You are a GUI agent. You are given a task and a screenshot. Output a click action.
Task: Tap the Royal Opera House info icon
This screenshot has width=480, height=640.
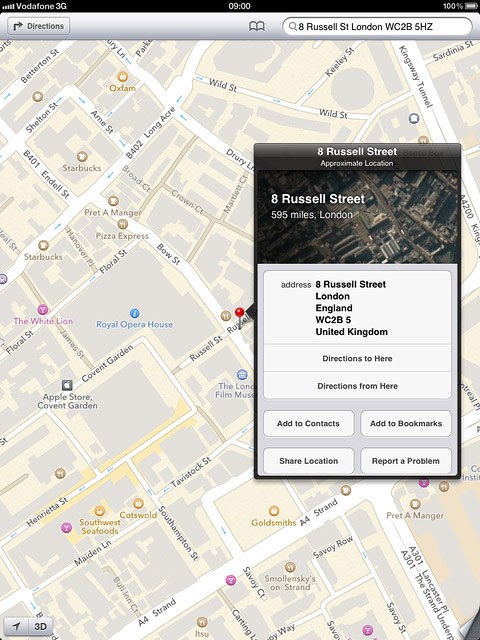click(x=134, y=313)
